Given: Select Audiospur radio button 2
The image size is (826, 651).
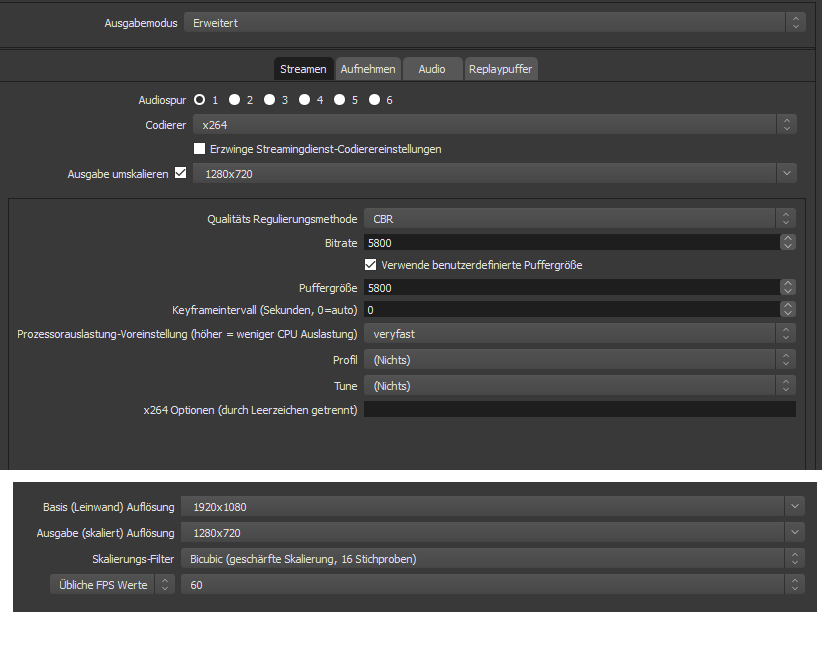Looking at the screenshot, I should click(234, 100).
